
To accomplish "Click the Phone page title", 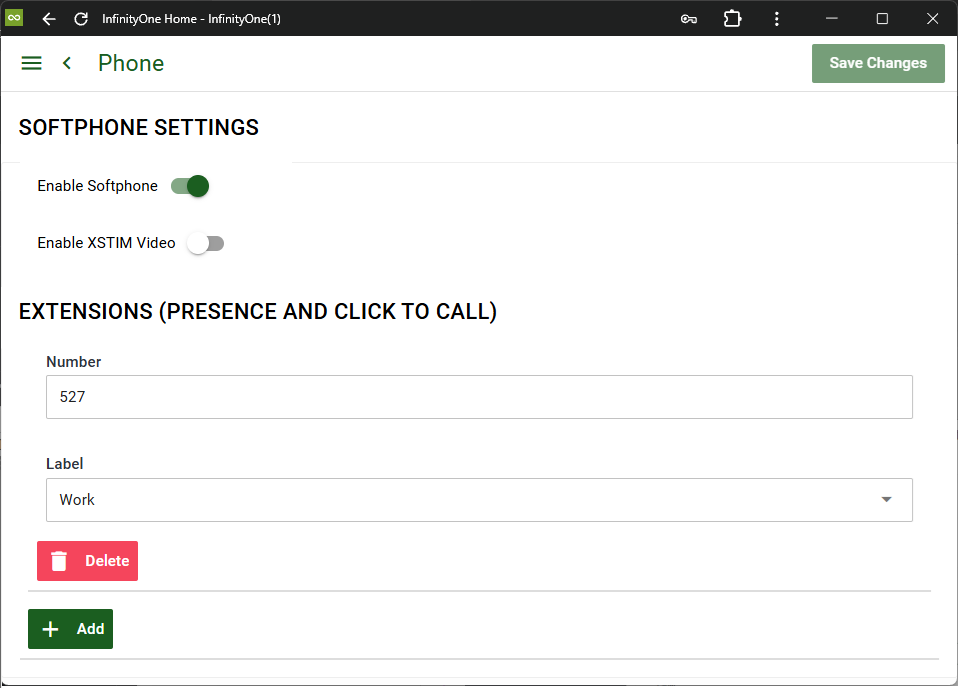I will (x=131, y=63).
